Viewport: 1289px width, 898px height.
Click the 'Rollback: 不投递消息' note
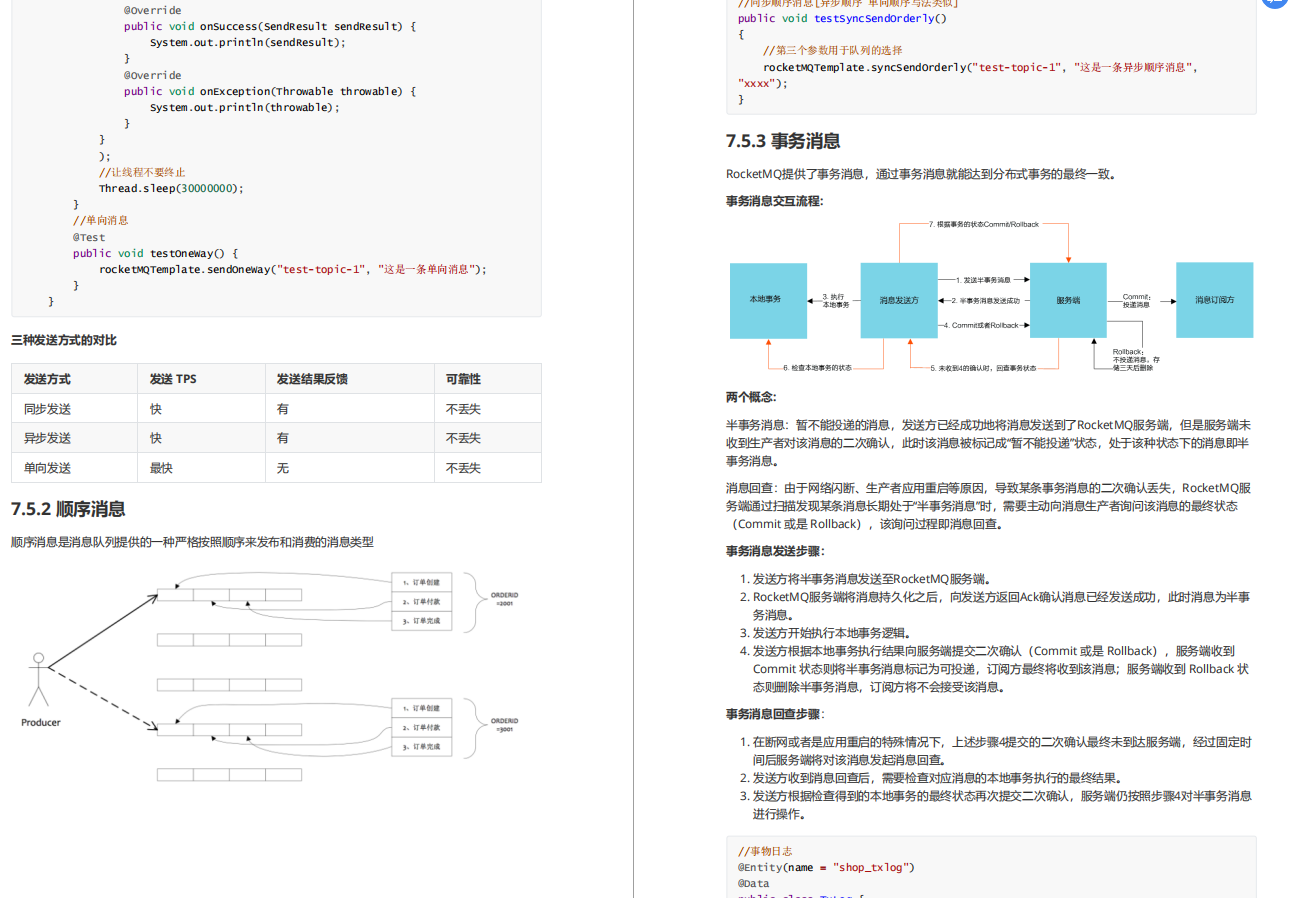coord(1137,359)
